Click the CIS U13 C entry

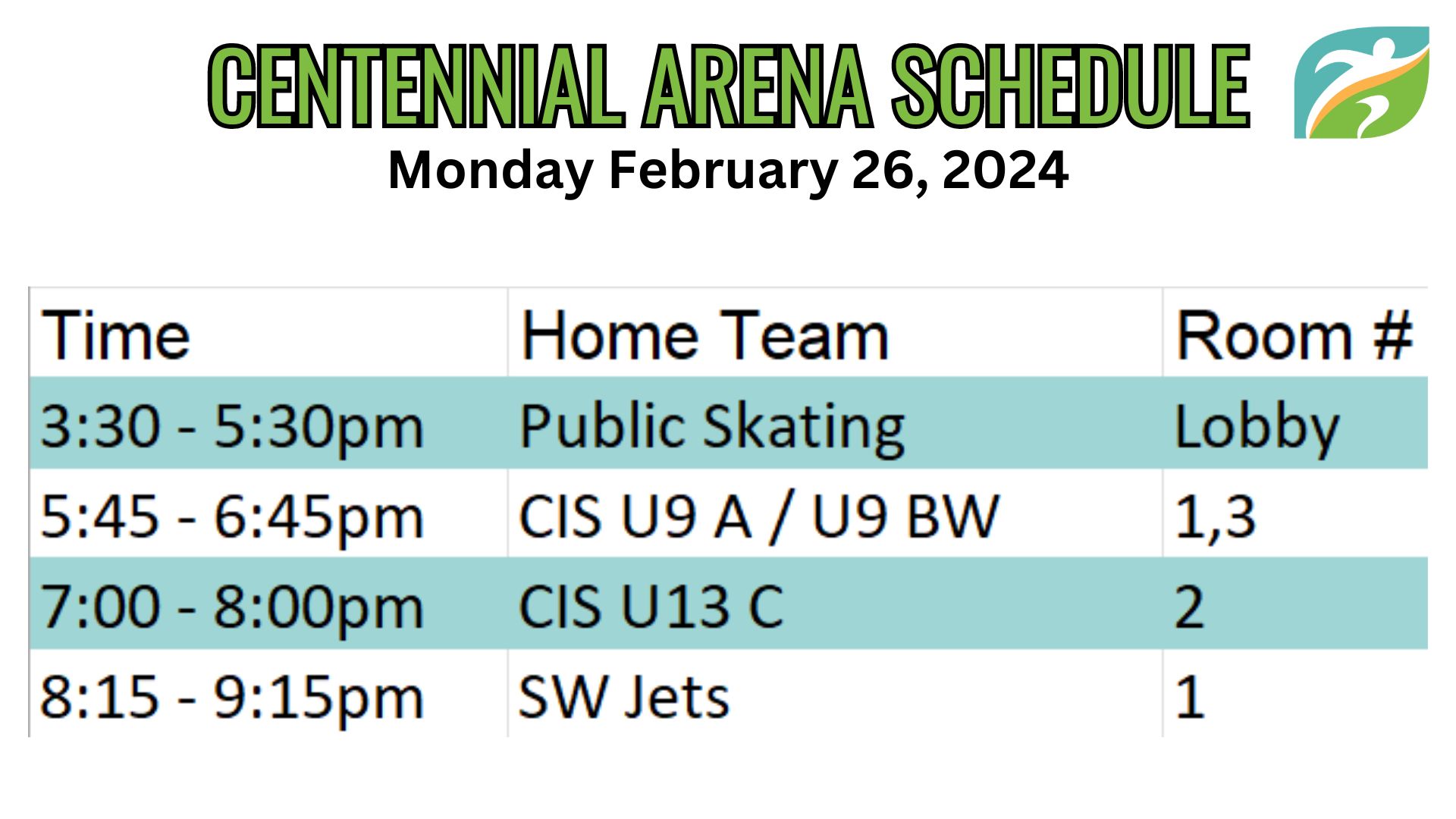click(651, 607)
